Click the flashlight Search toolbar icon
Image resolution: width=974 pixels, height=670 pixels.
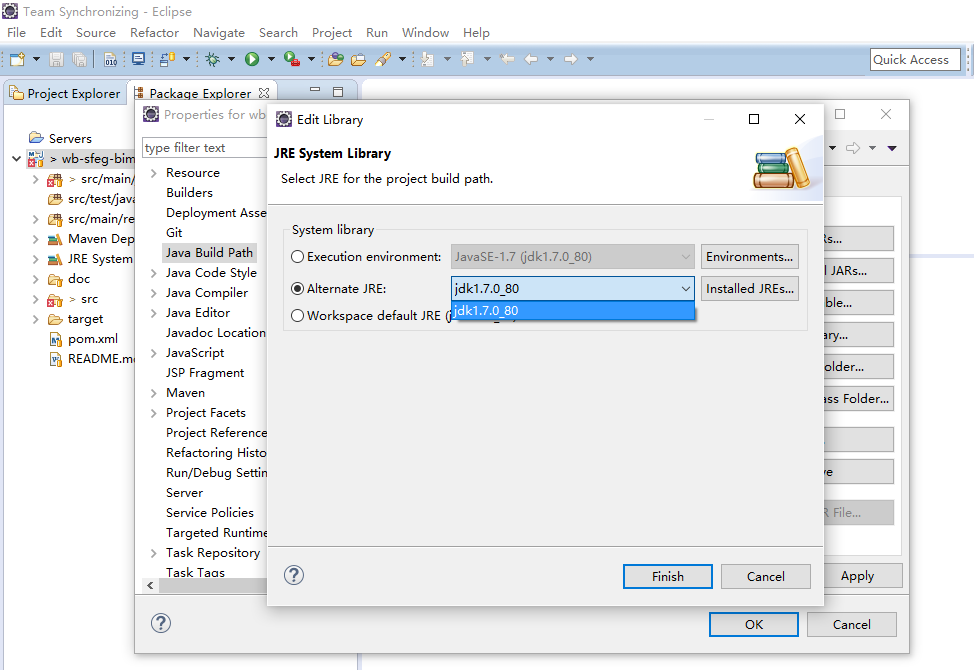383,59
